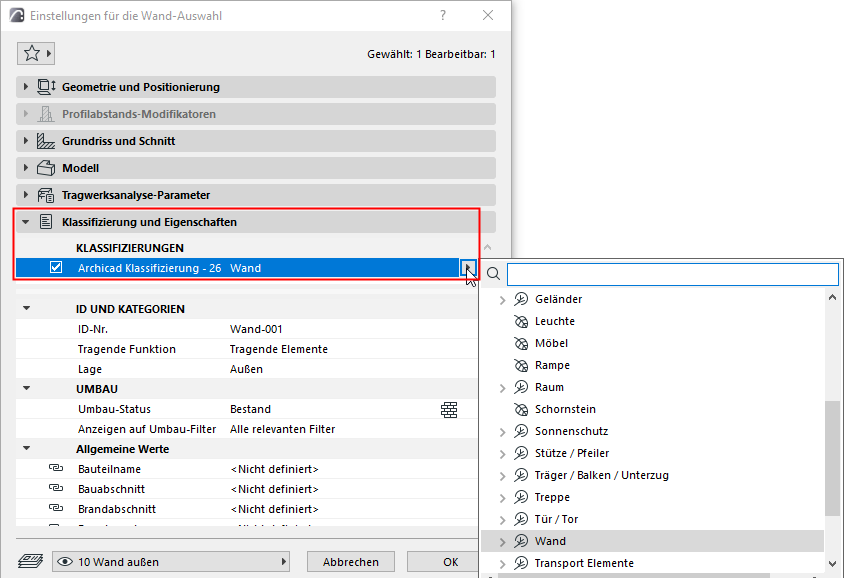844x578 pixels.
Task: Click Alle relevanten Filter value
Action: [282, 428]
